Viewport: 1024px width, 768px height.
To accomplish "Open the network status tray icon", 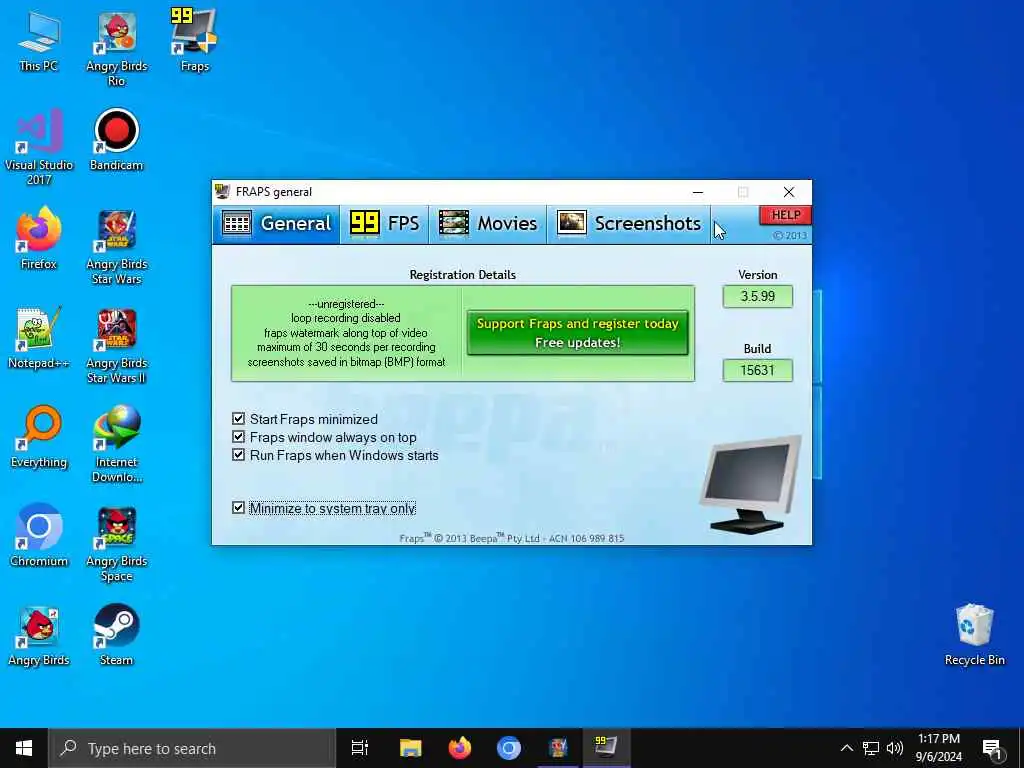I will [871, 748].
